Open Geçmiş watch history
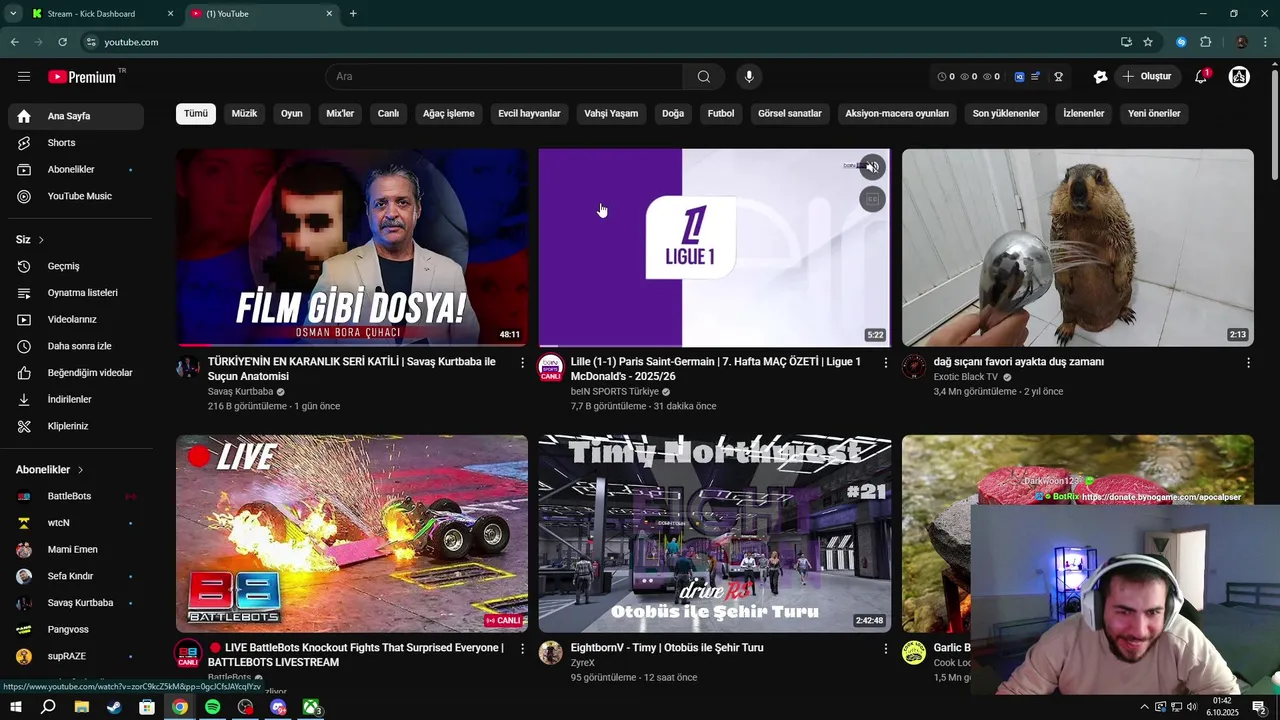This screenshot has height=720, width=1280. click(x=76, y=266)
